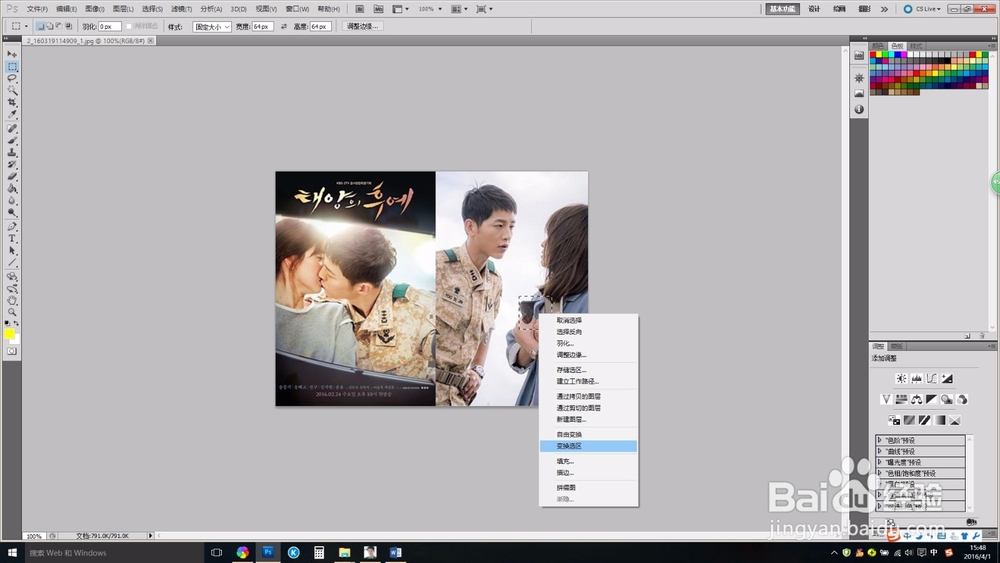Add a Channel Mixer adjustment
This screenshot has height=563, width=1000.
[962, 399]
